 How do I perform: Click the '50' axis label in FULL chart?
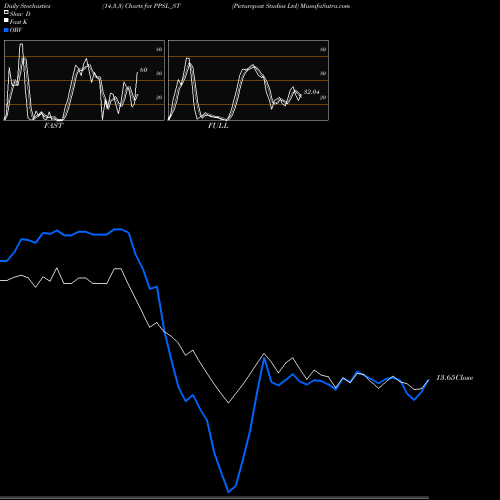click(323, 73)
